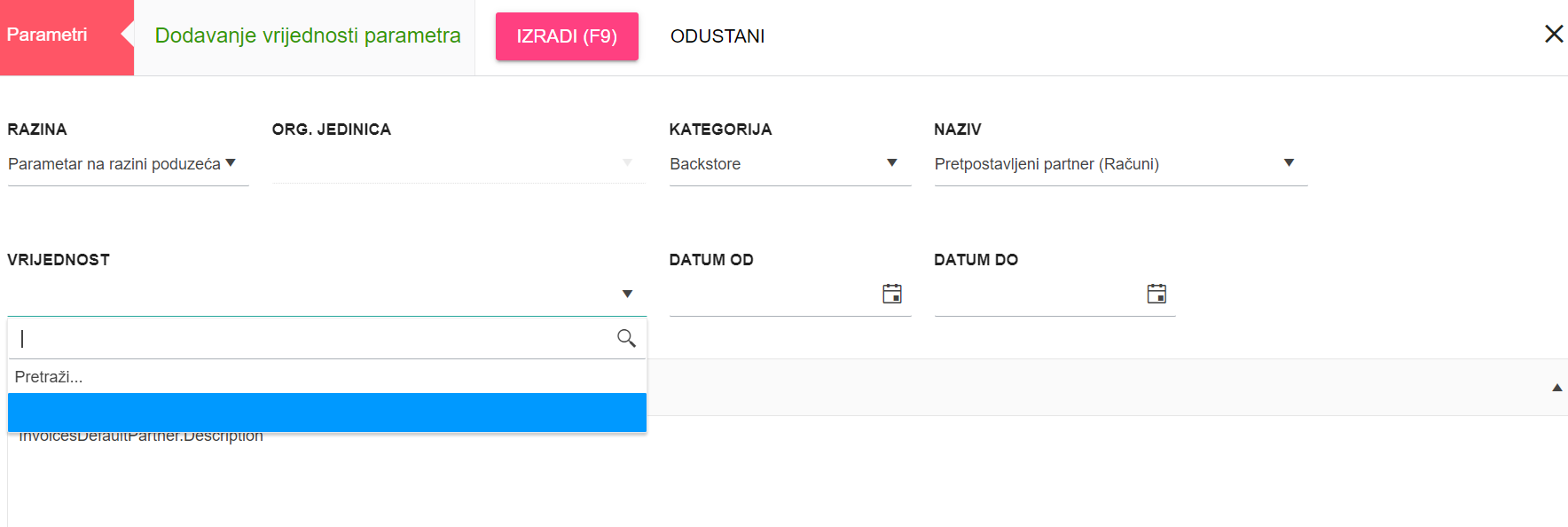
Task: Open the Razina dropdown
Action: click(231, 163)
